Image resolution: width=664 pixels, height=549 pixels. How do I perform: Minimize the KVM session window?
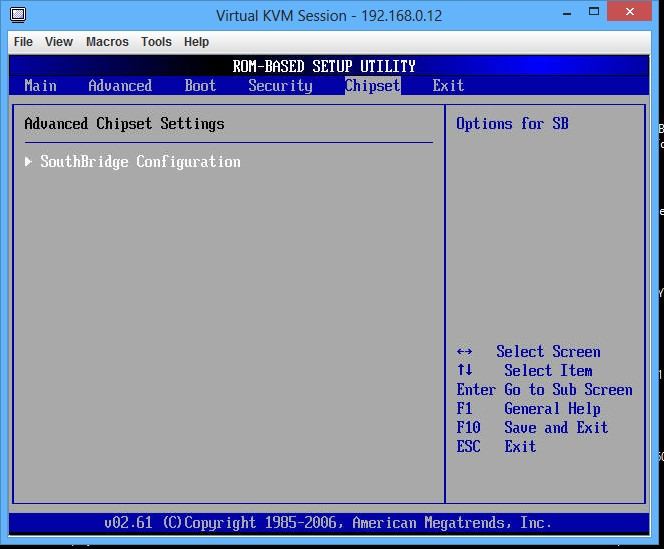click(x=567, y=12)
